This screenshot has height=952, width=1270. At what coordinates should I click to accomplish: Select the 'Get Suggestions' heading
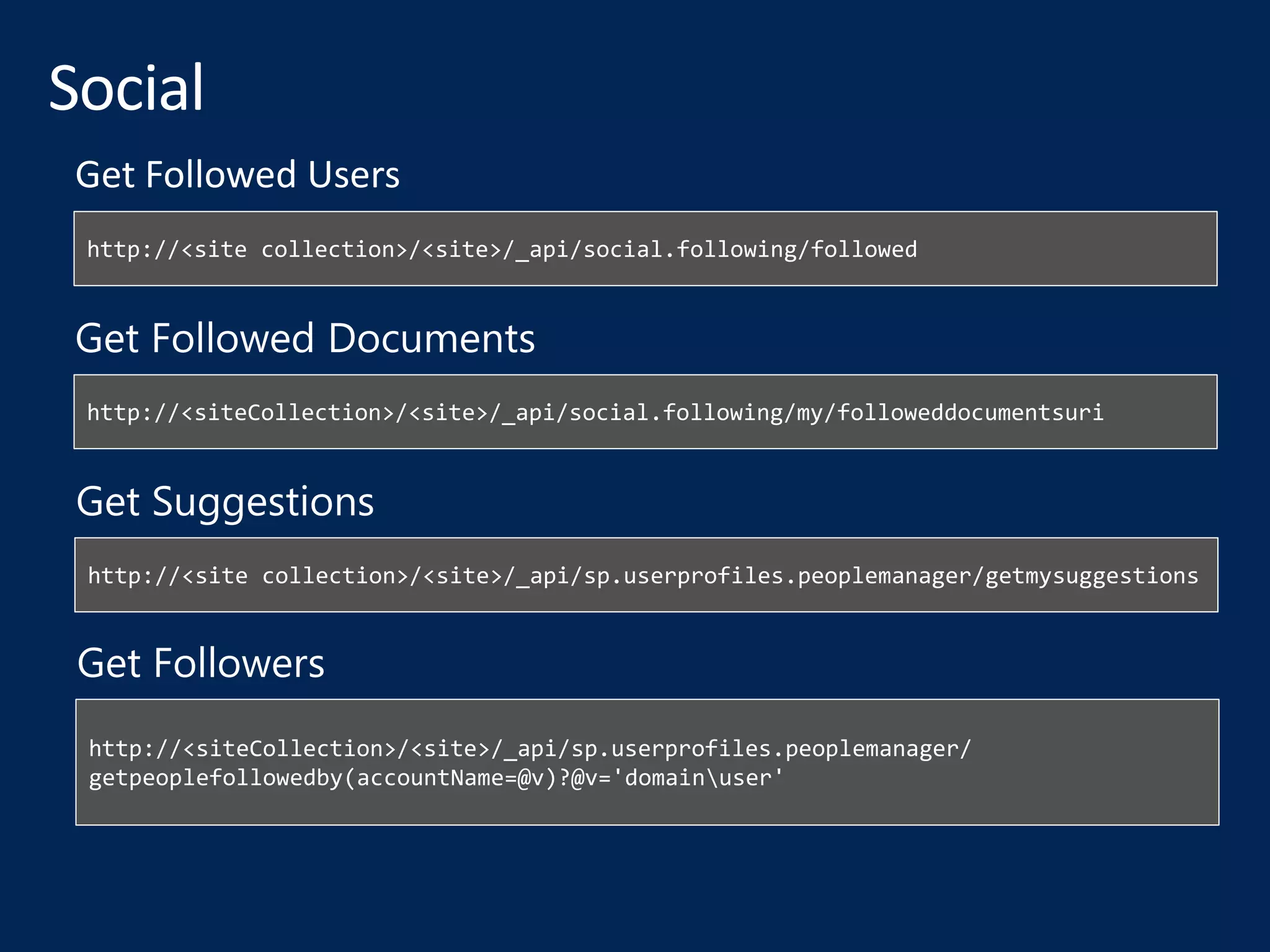[x=225, y=502]
